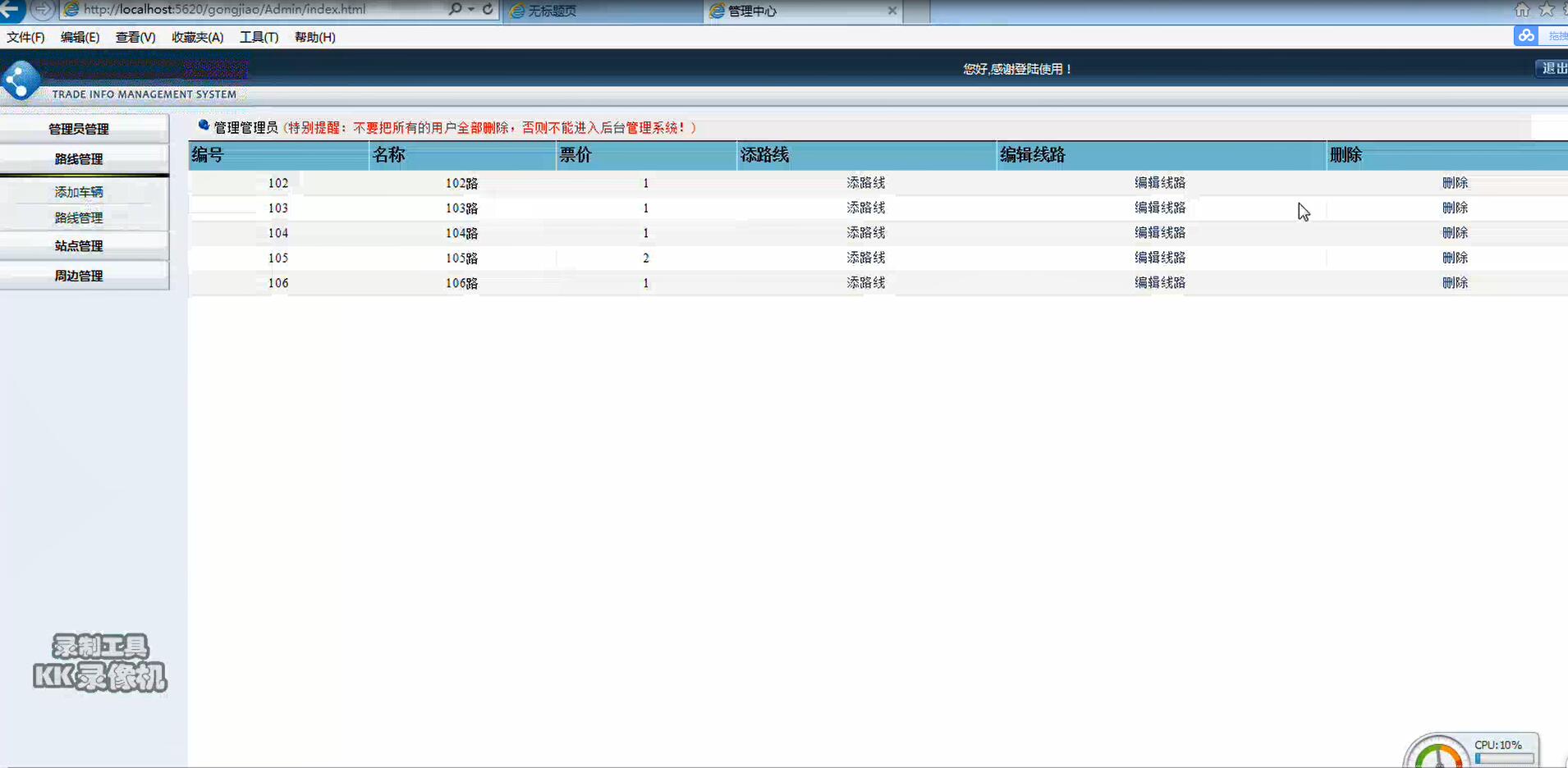Click 编辑线路 for route 102
This screenshot has width=1568, height=768.
tap(1160, 183)
